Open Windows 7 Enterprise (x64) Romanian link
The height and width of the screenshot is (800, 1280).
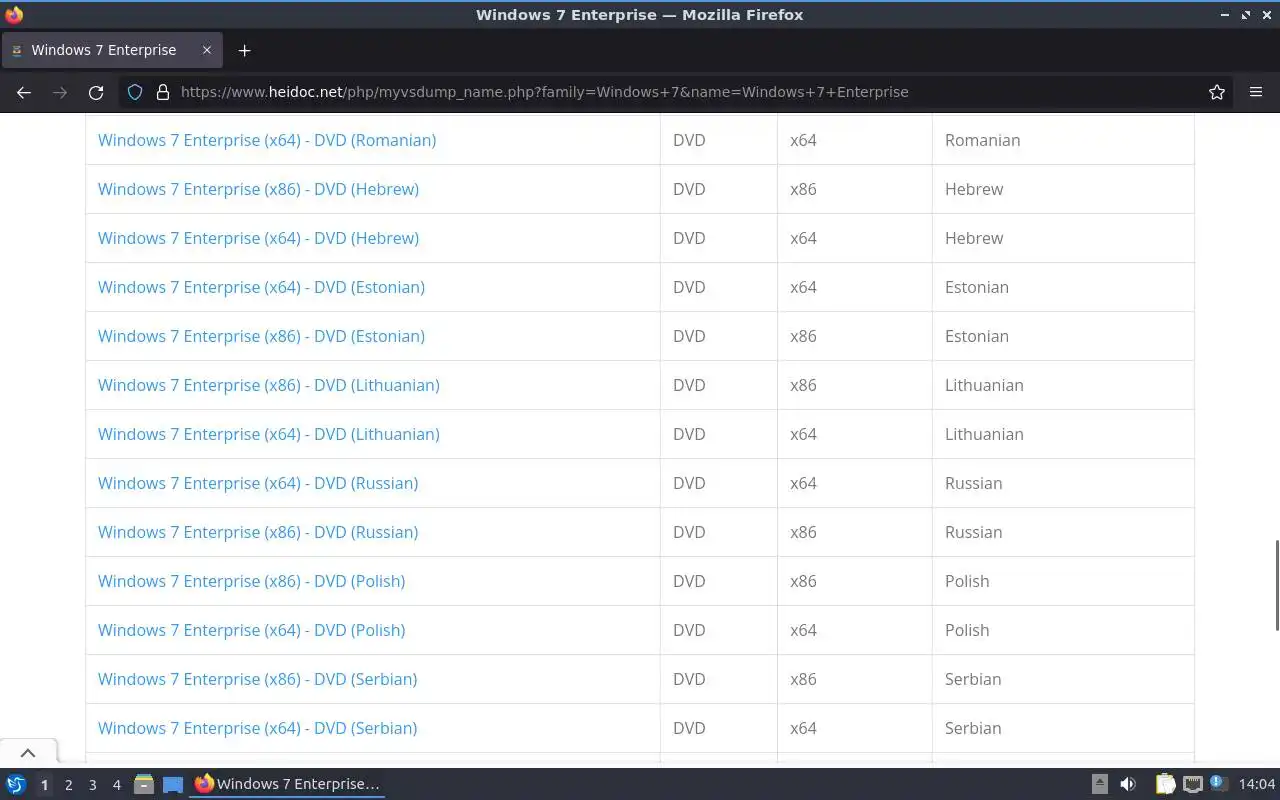tap(267, 140)
